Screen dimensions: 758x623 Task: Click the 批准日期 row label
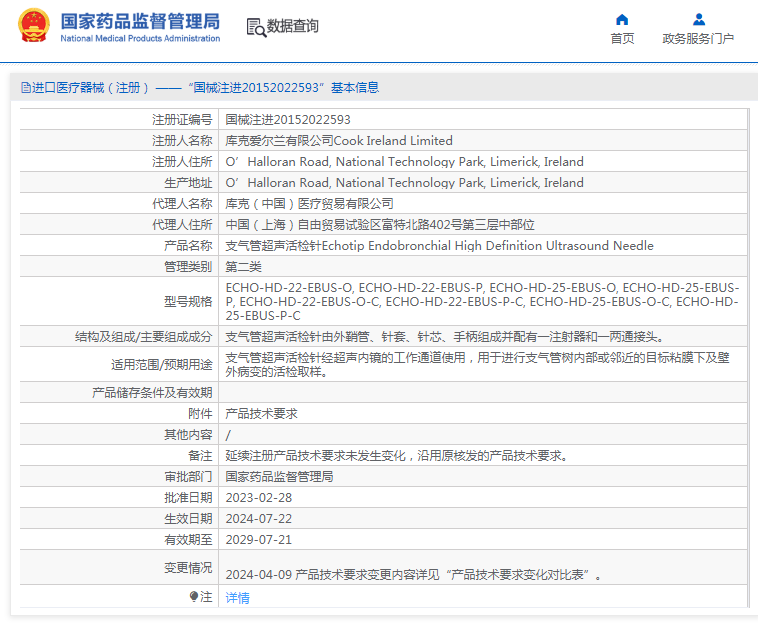[188, 498]
